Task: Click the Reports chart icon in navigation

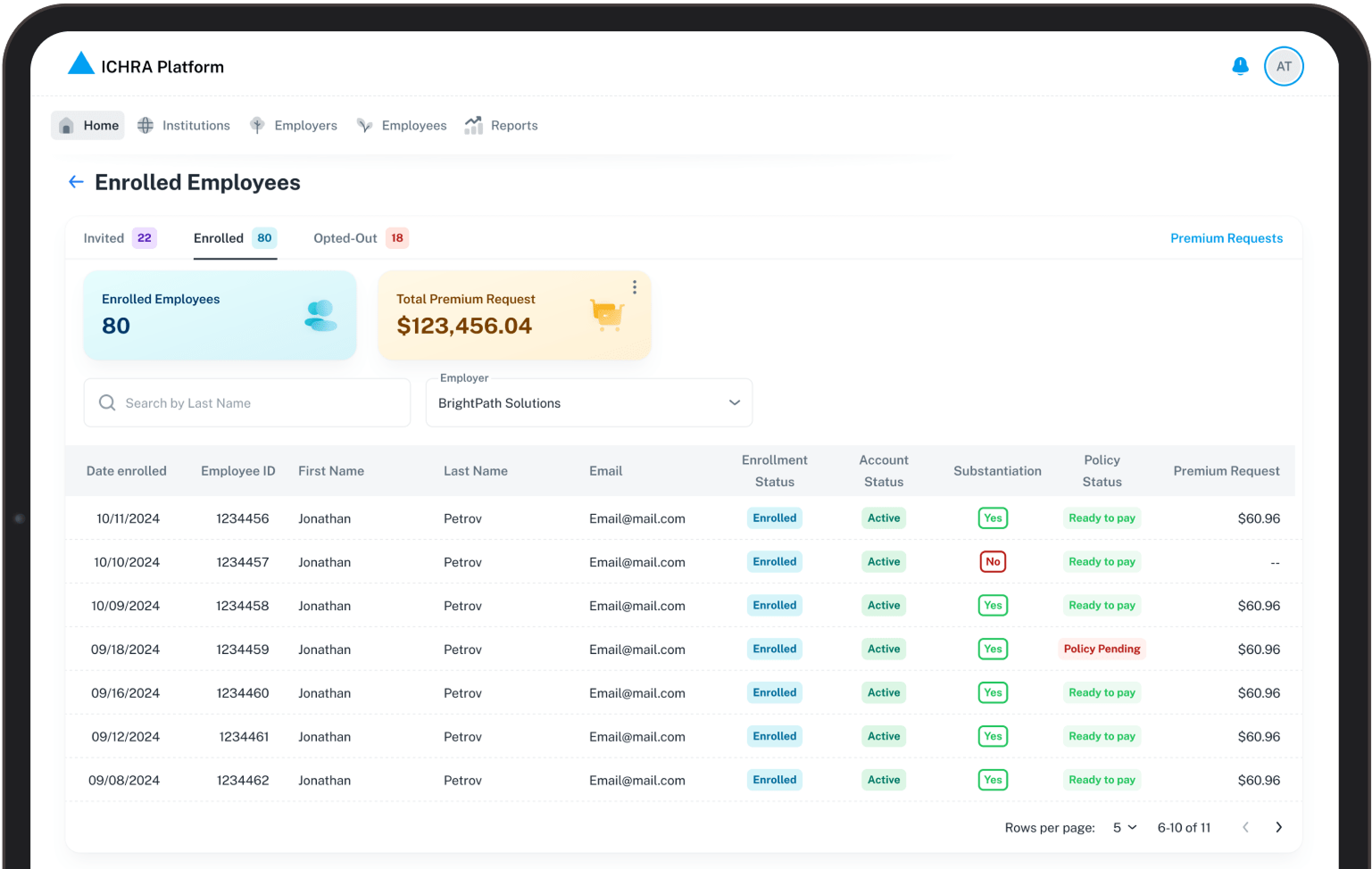Action: pyautogui.click(x=473, y=126)
